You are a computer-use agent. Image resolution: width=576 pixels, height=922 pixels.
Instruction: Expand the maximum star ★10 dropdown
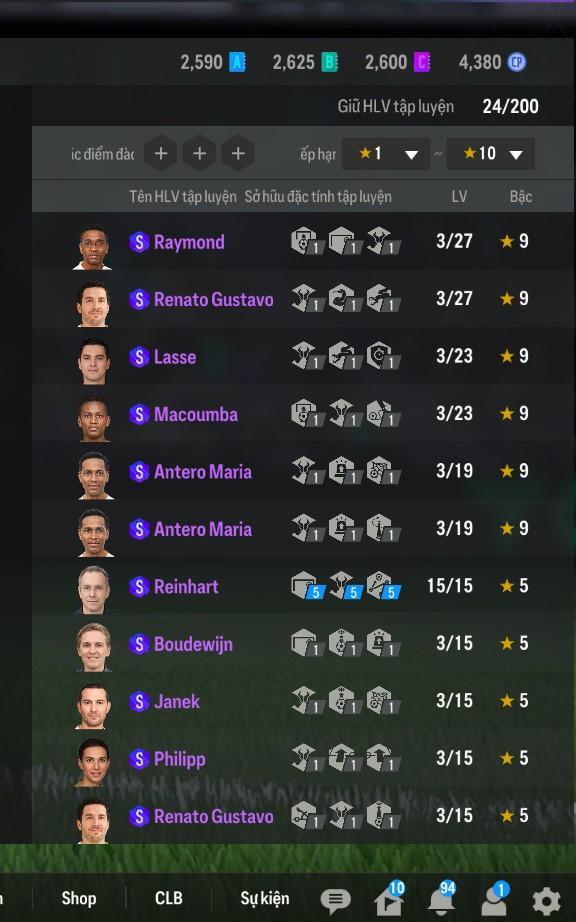490,154
